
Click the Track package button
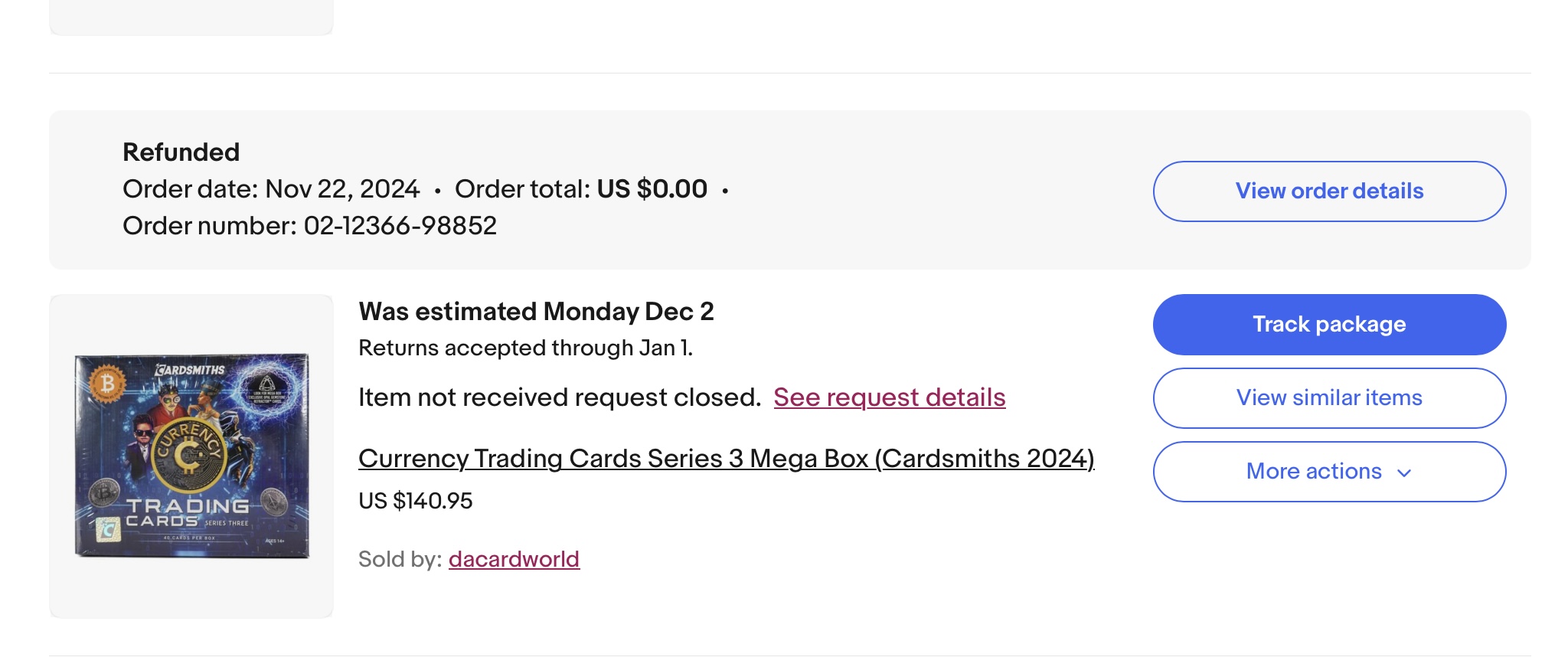click(1329, 325)
